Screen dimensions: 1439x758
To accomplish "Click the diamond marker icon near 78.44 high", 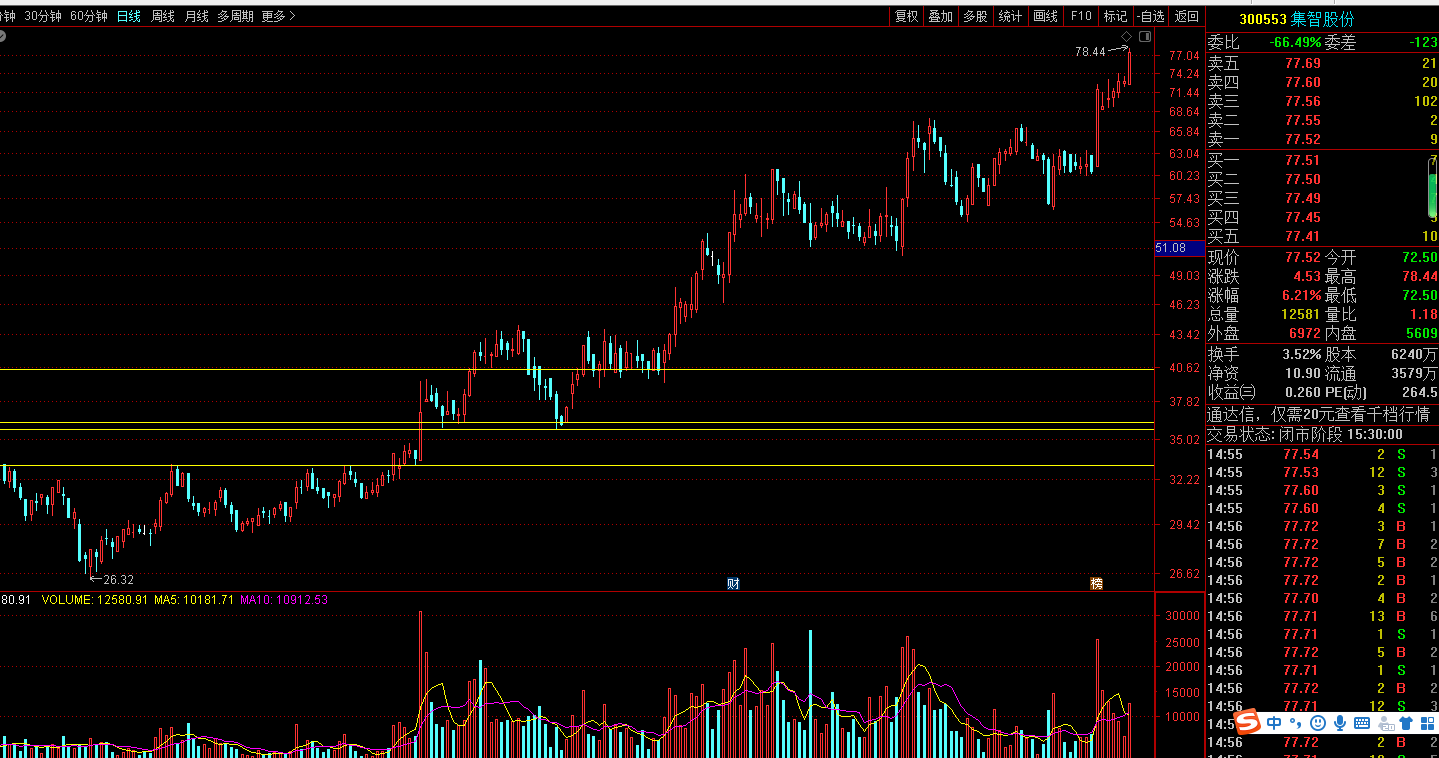I will (1125, 37).
